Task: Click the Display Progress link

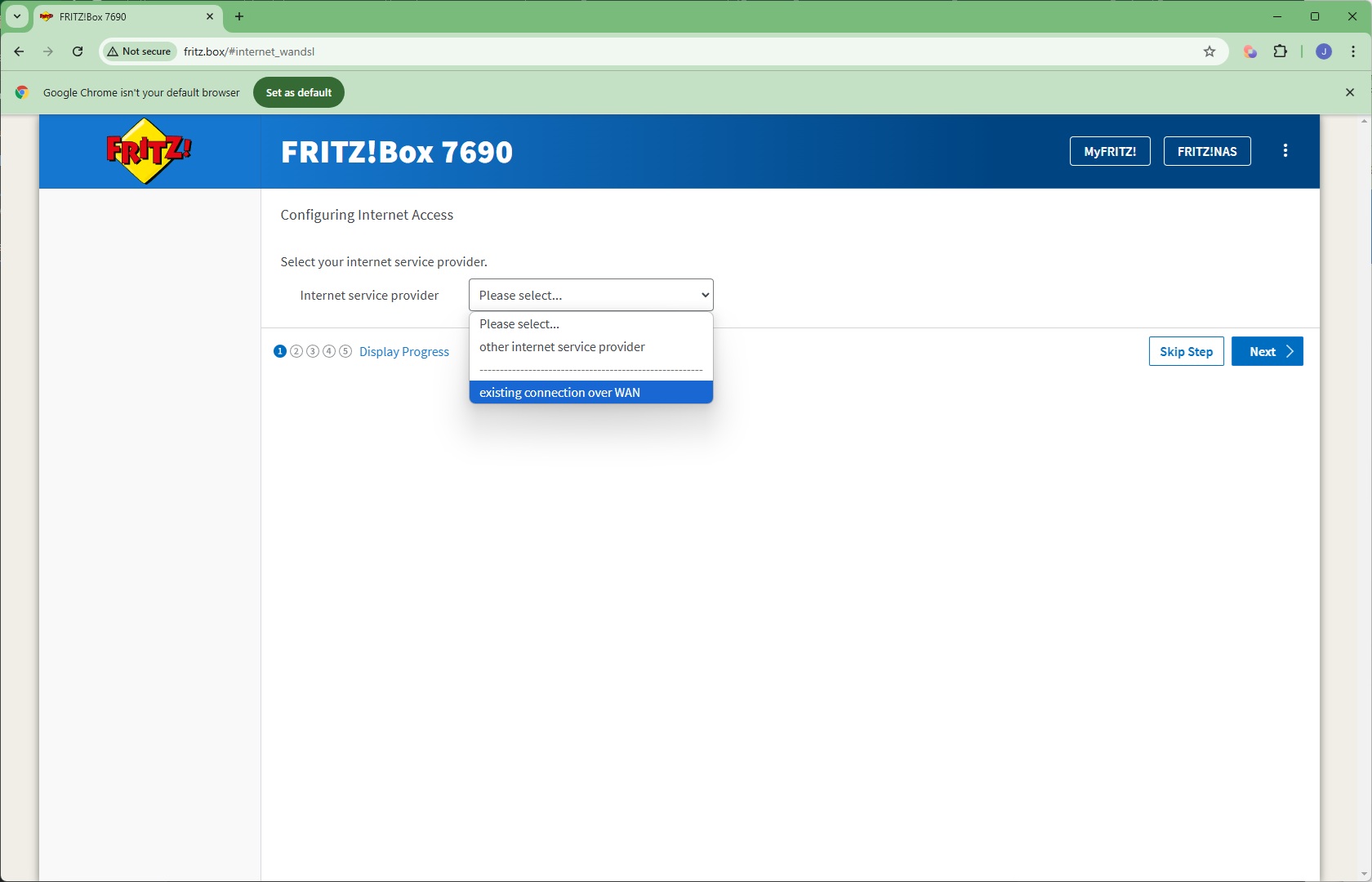Action: [x=404, y=352]
